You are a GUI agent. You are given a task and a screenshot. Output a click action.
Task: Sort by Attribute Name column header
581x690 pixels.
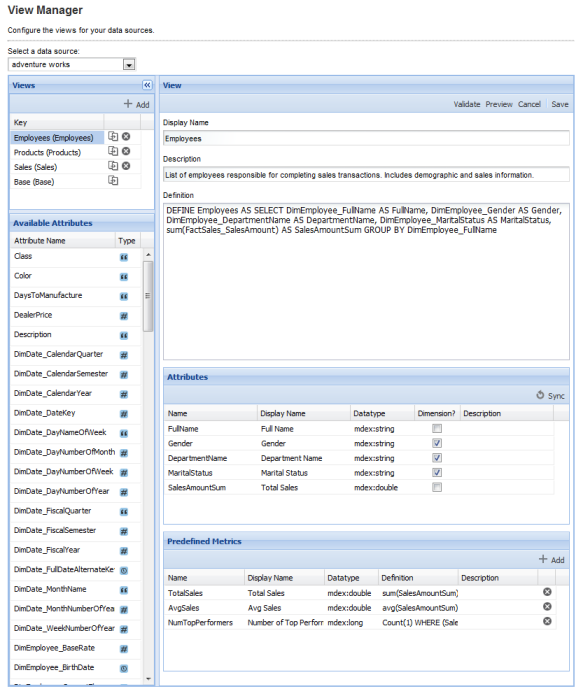63,241
